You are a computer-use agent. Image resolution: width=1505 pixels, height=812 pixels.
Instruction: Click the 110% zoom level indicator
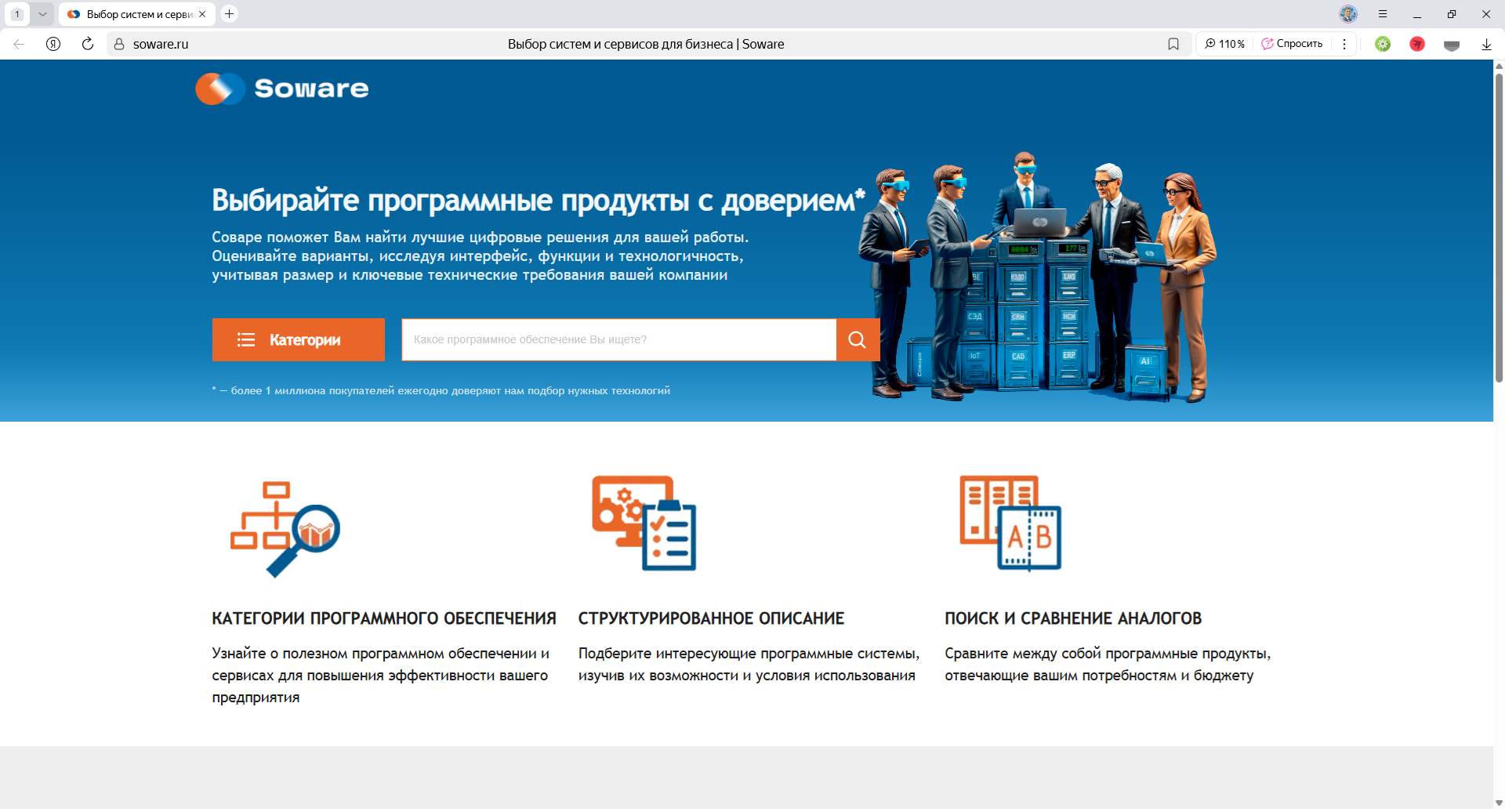point(1224,44)
